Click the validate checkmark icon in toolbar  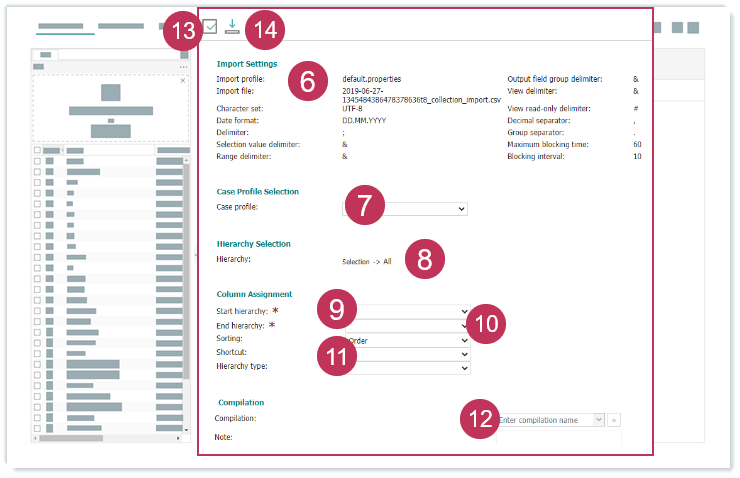[210, 27]
